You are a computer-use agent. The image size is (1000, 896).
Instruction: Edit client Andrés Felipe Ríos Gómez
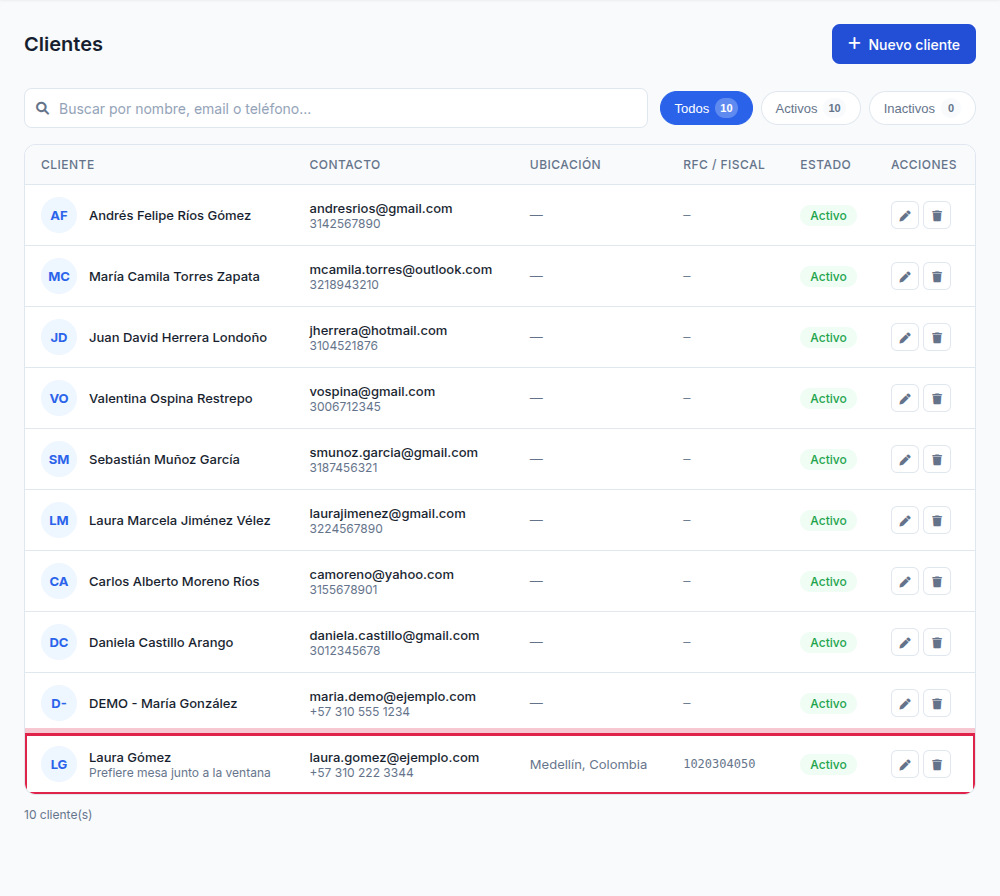tap(904, 216)
